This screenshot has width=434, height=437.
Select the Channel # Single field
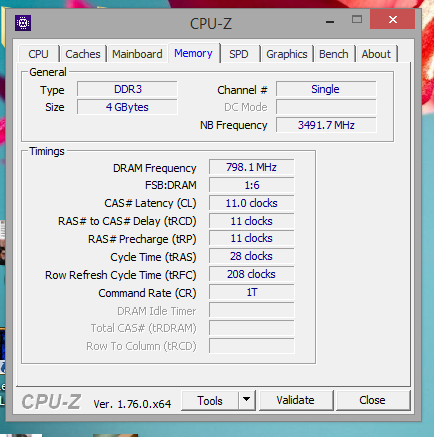click(326, 89)
